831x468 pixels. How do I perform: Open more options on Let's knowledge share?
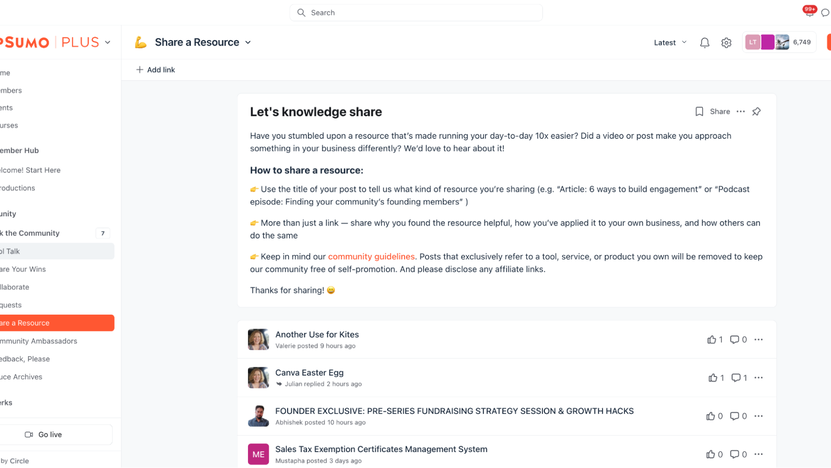tap(740, 111)
